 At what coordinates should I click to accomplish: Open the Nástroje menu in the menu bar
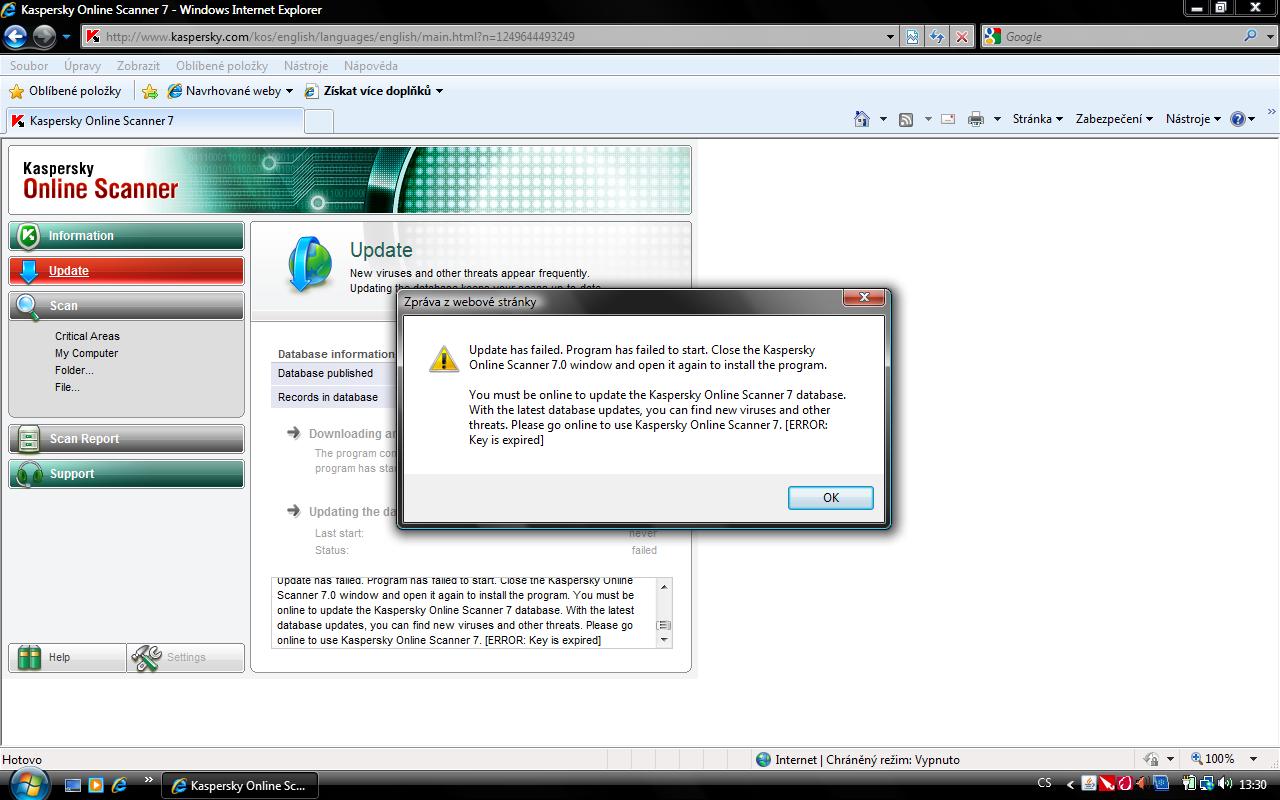(306, 66)
